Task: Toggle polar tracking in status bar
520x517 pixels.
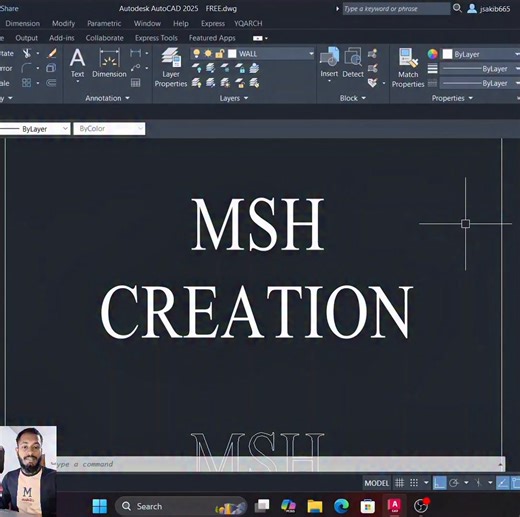Action: pyautogui.click(x=454, y=483)
